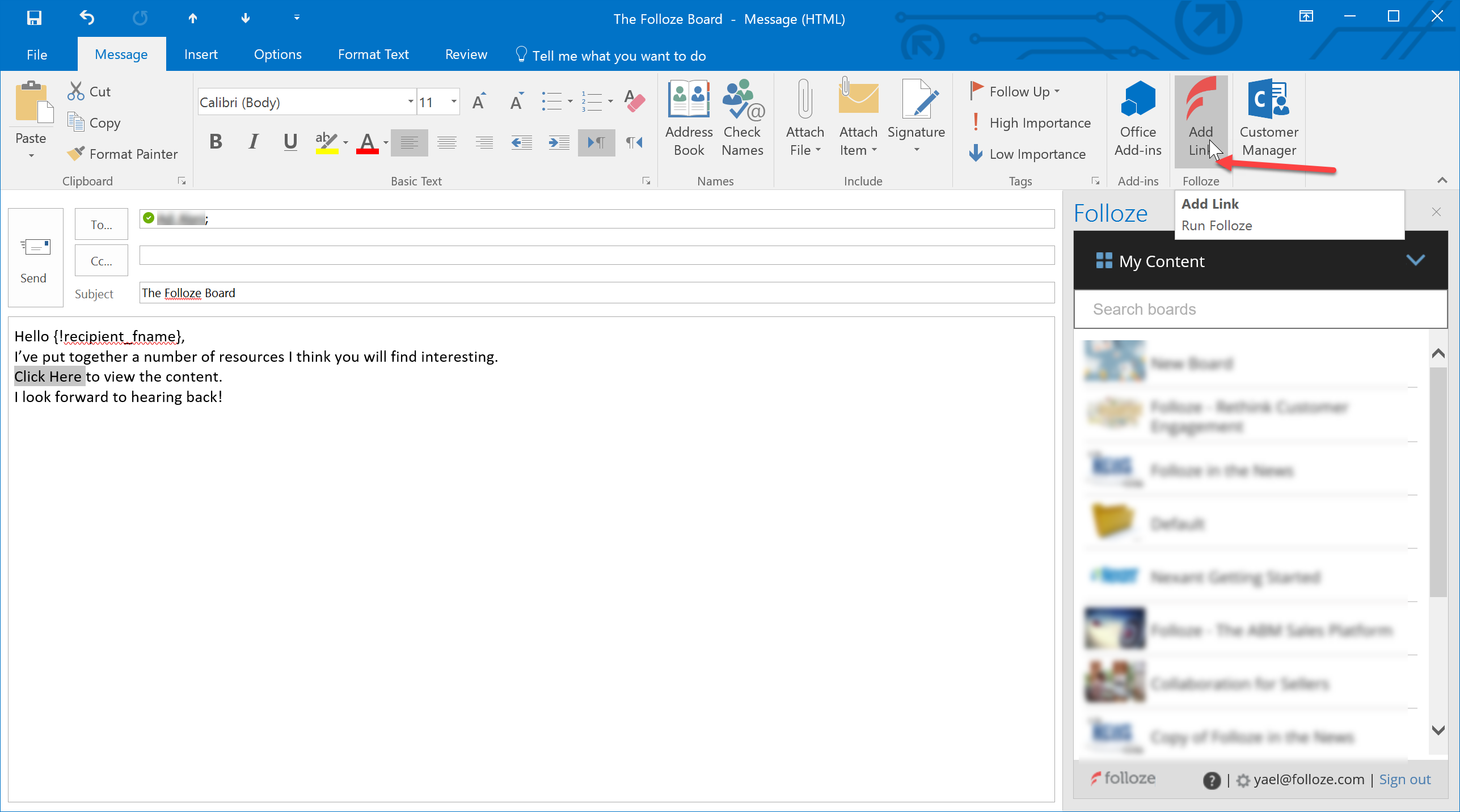Viewport: 1460px width, 812px height.
Task: Open the Follow Up dropdown
Action: [1015, 91]
